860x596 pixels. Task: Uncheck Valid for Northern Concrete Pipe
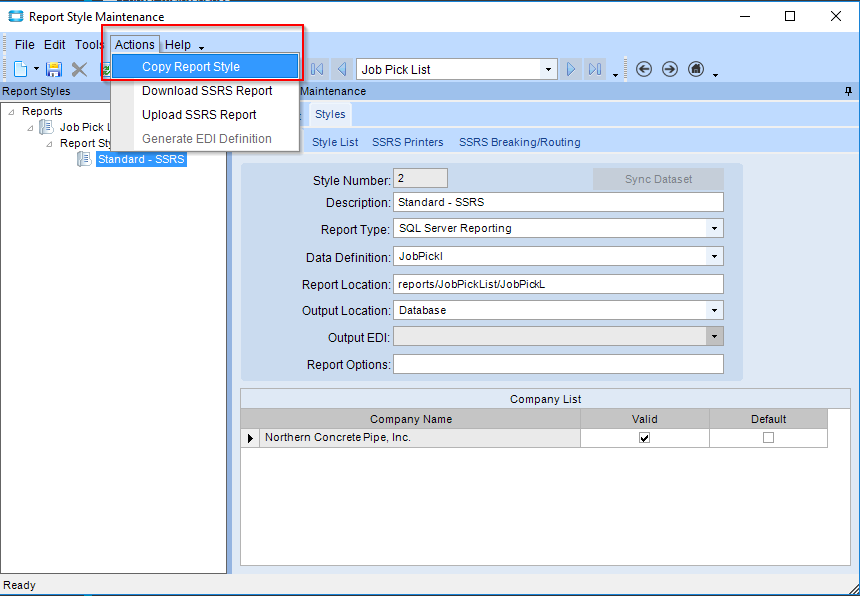click(x=644, y=438)
